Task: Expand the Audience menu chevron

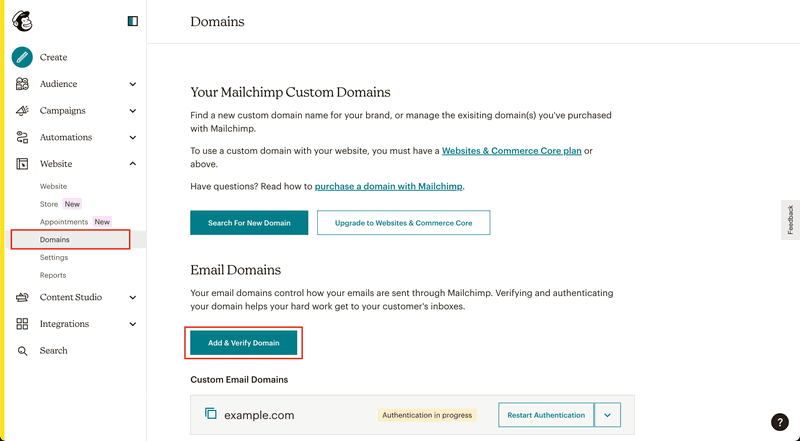Action: coord(133,84)
